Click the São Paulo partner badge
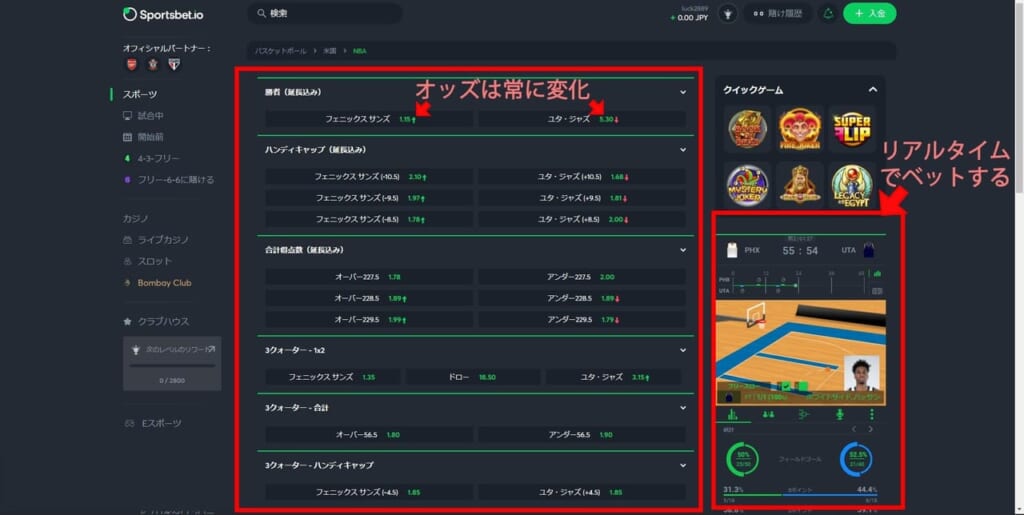The height and width of the screenshot is (515, 1024). coord(174,64)
